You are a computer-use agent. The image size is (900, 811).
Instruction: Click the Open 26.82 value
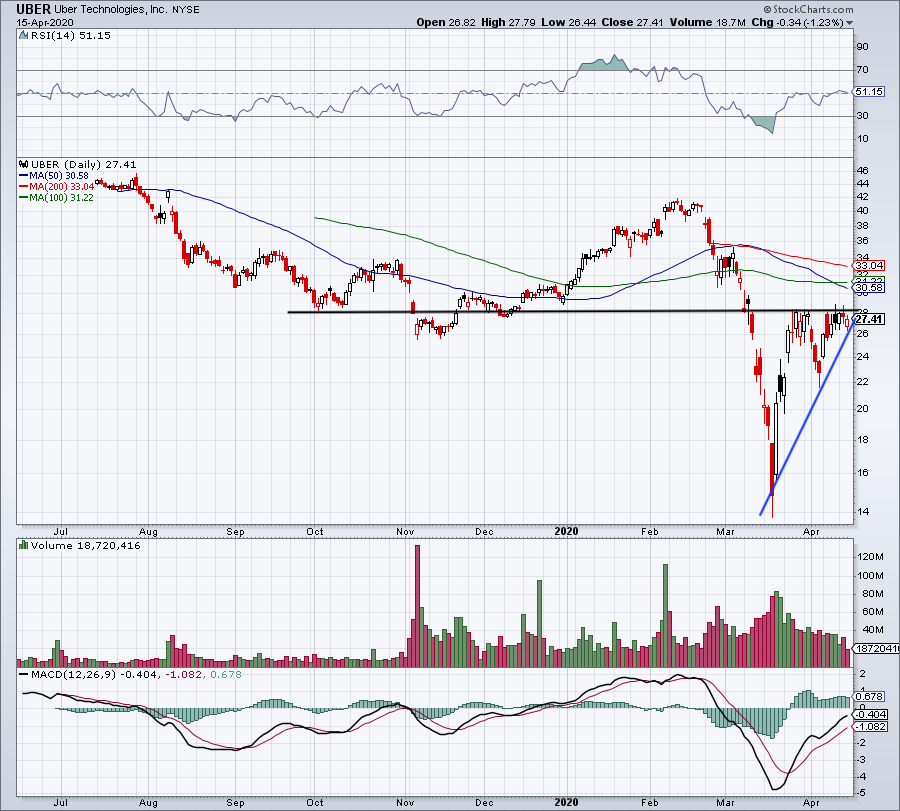(x=446, y=22)
